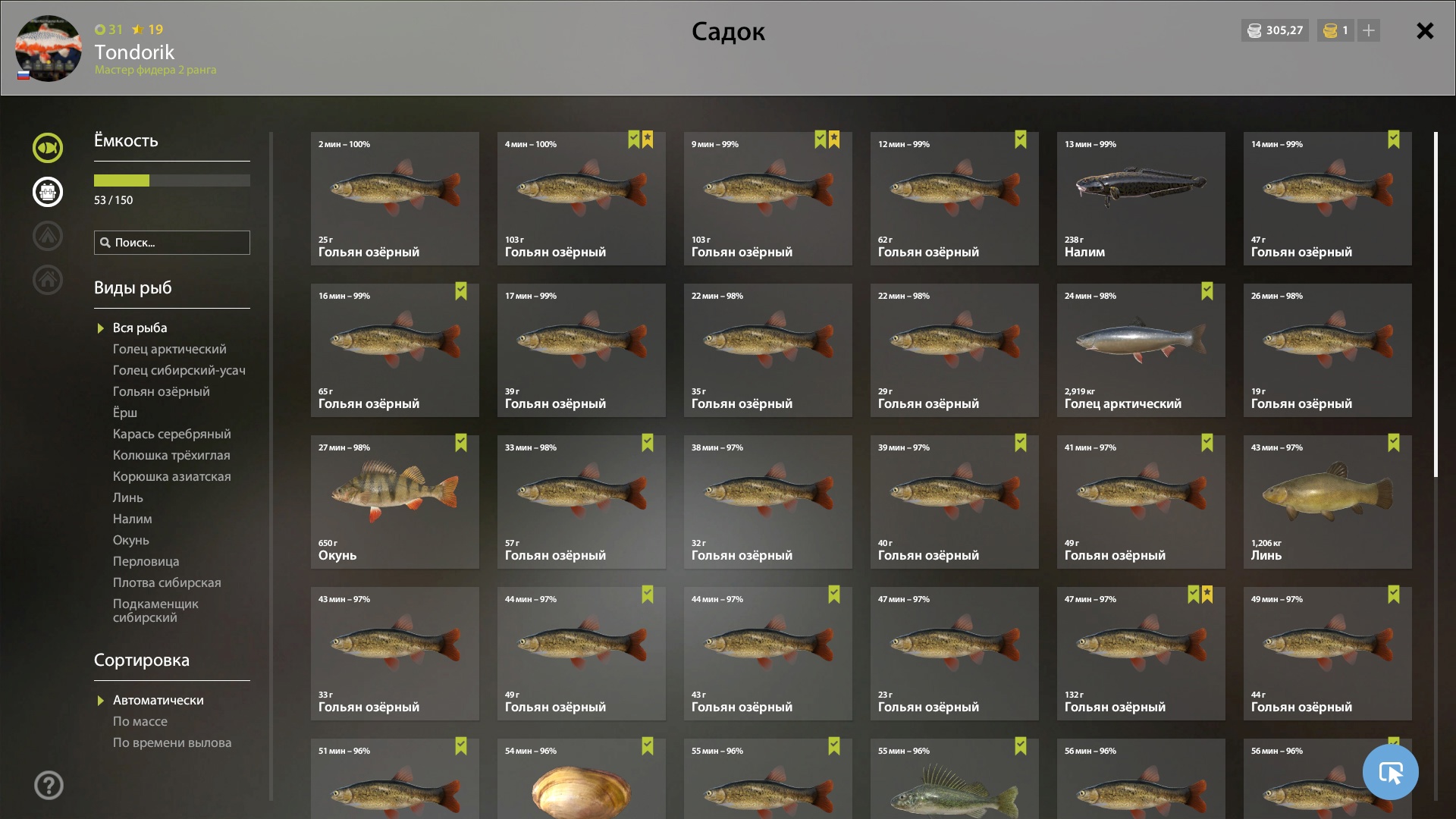
Task: Open the help question mark icon
Action: click(x=49, y=786)
